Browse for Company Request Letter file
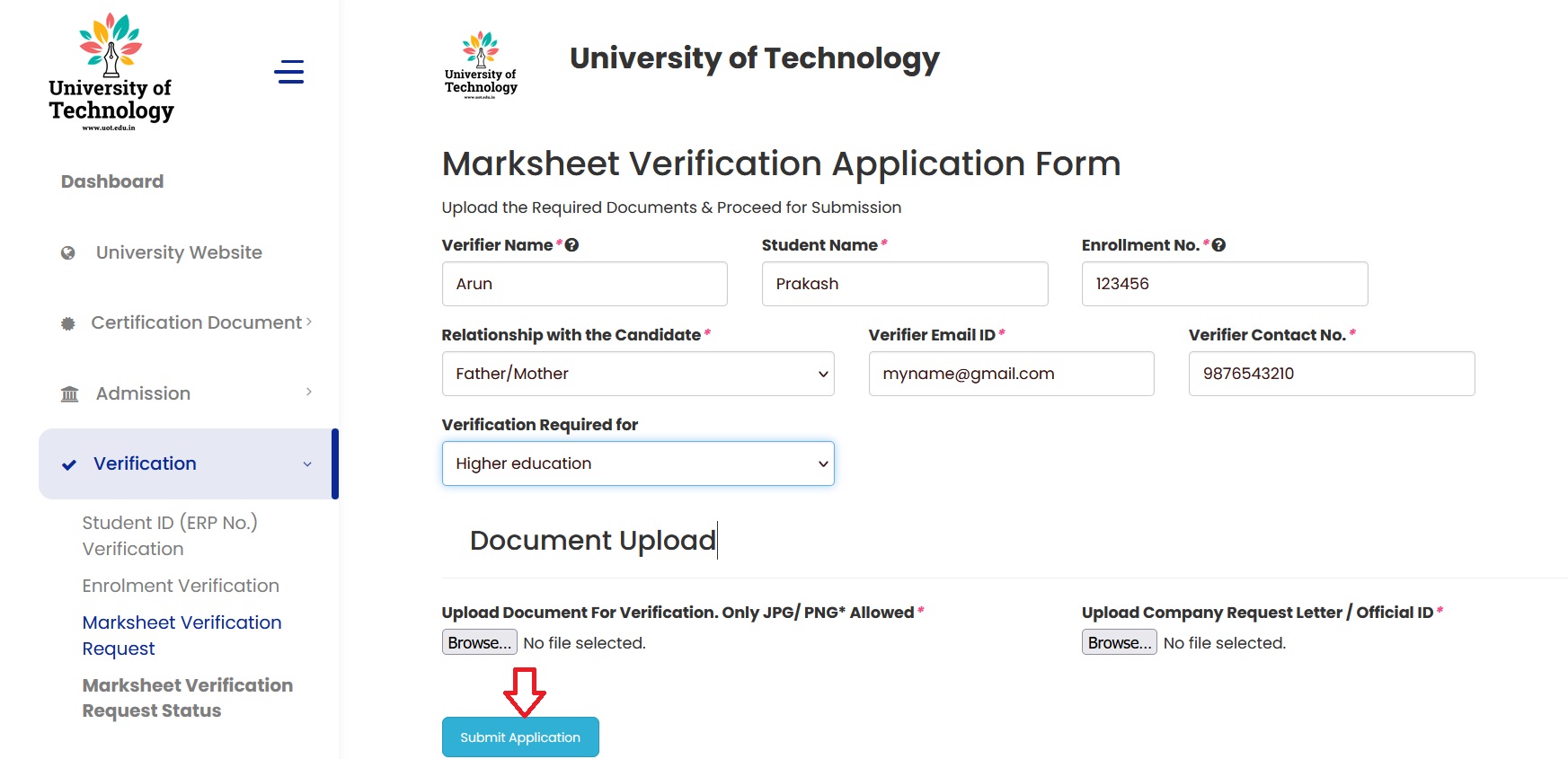This screenshot has height=759, width=1568. 1119,642
